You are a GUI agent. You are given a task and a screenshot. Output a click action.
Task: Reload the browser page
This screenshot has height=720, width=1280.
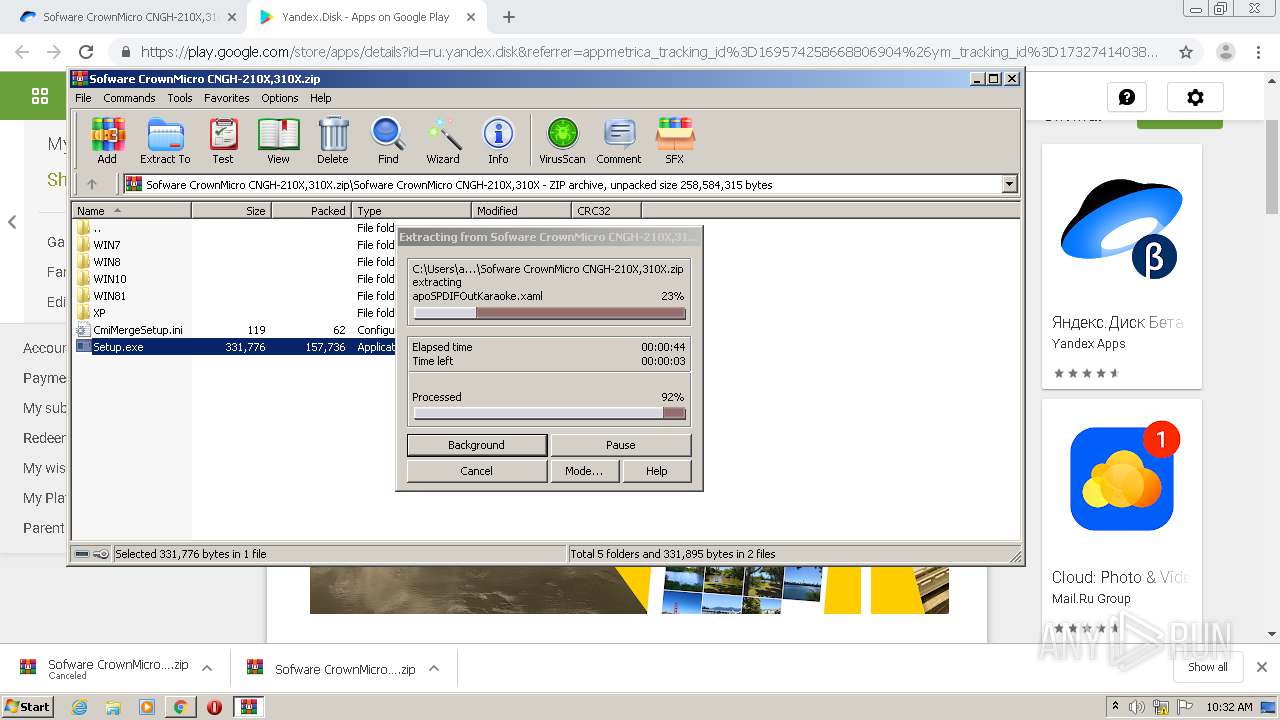86,52
